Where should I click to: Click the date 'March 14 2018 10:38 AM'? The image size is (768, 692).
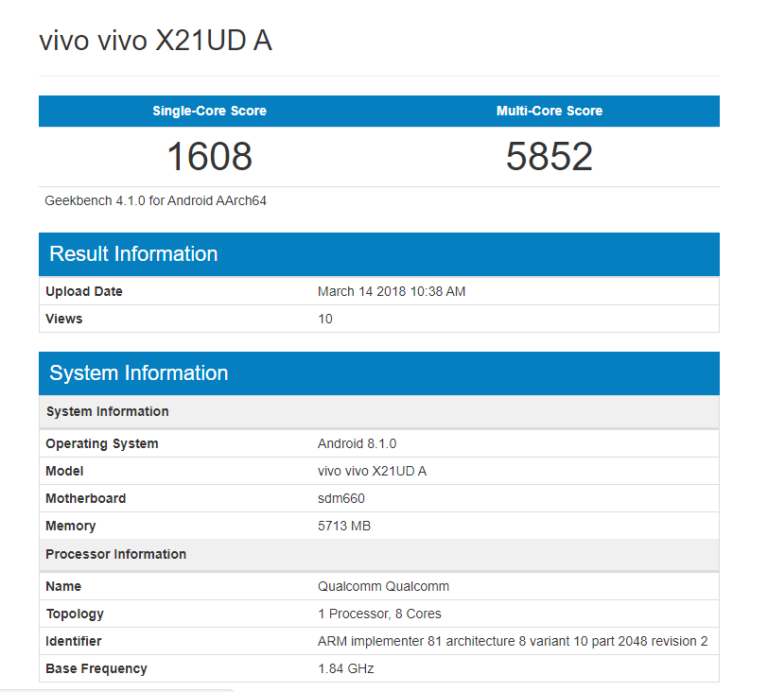tap(391, 291)
